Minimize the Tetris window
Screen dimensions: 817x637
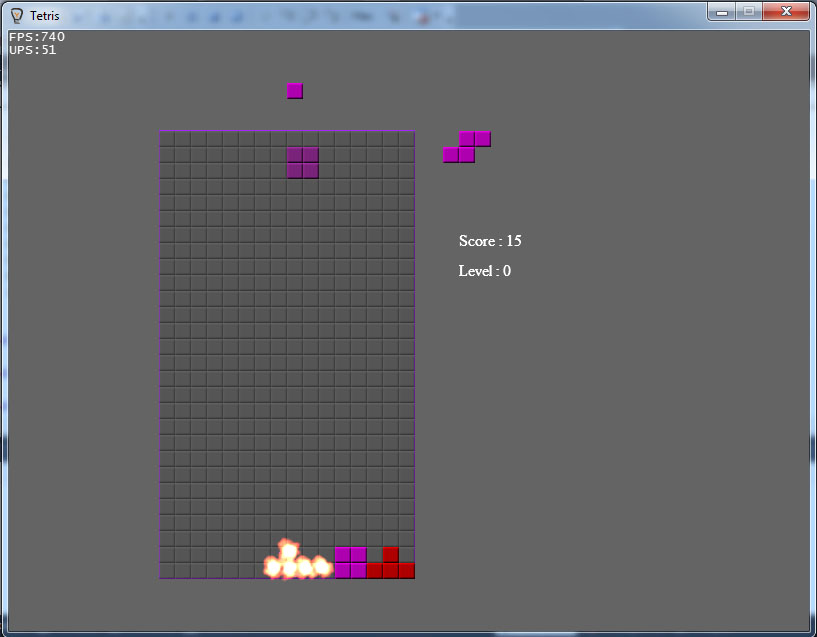click(x=722, y=11)
